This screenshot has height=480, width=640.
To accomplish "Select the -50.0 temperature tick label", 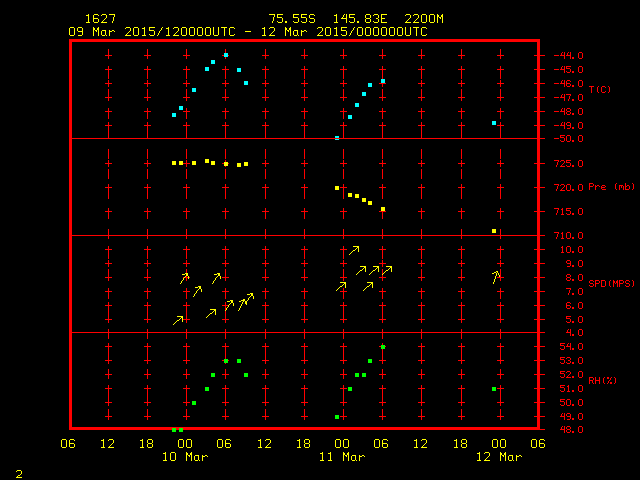I will click(566, 139).
